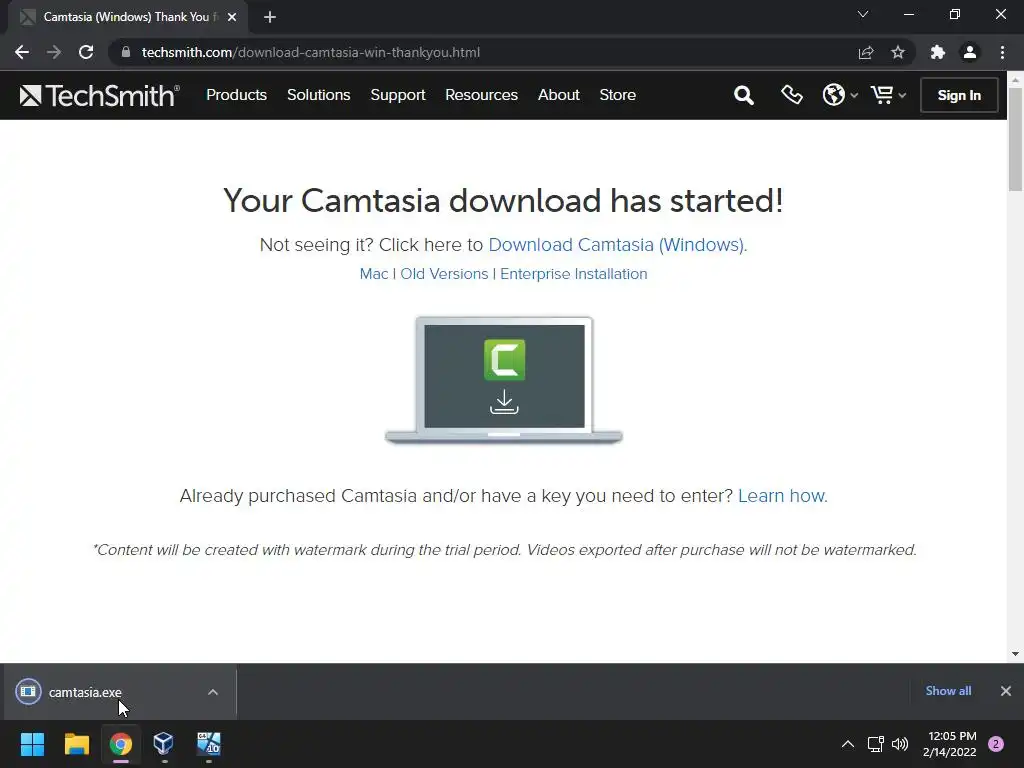Click the browser forward arrow

click(x=54, y=52)
